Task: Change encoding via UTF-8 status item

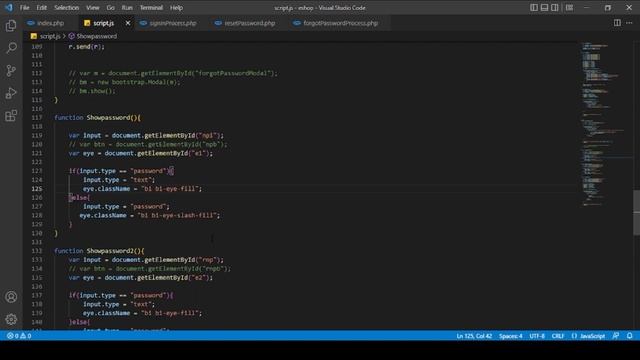Action: (x=537, y=336)
